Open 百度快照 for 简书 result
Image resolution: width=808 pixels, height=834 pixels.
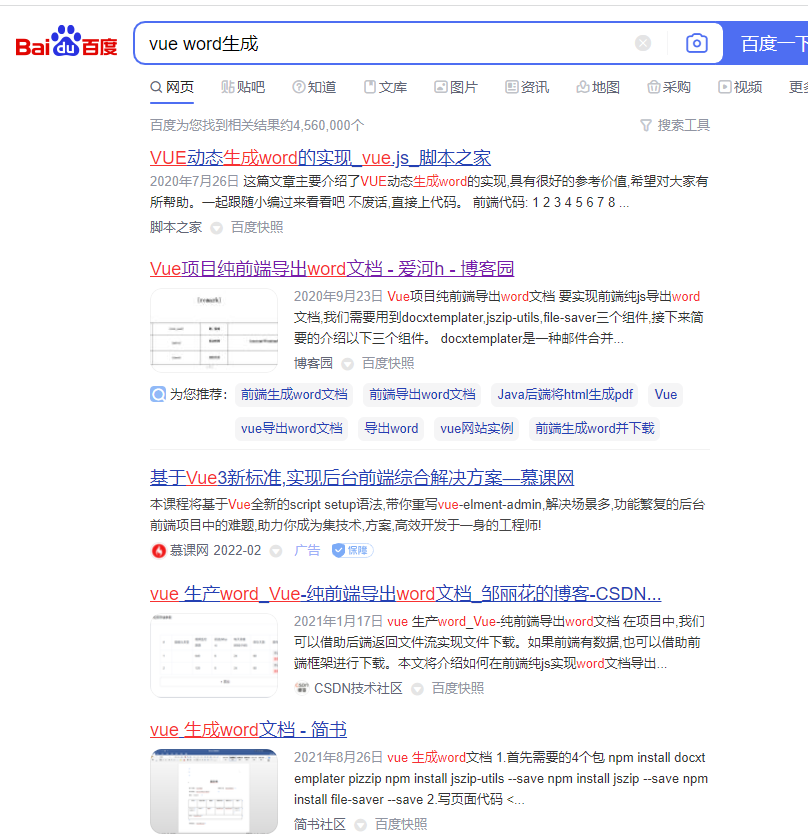tap(401, 824)
